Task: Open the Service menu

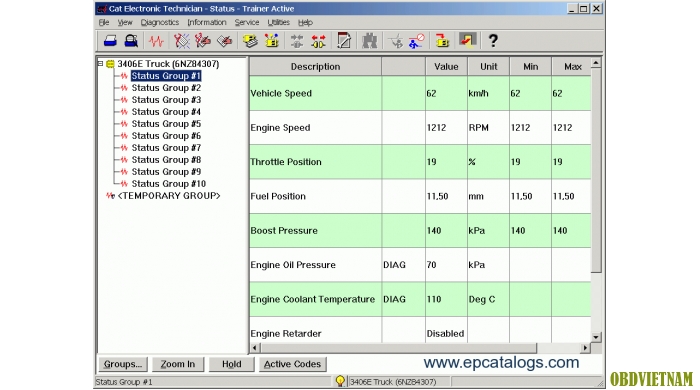Action: pos(246,22)
